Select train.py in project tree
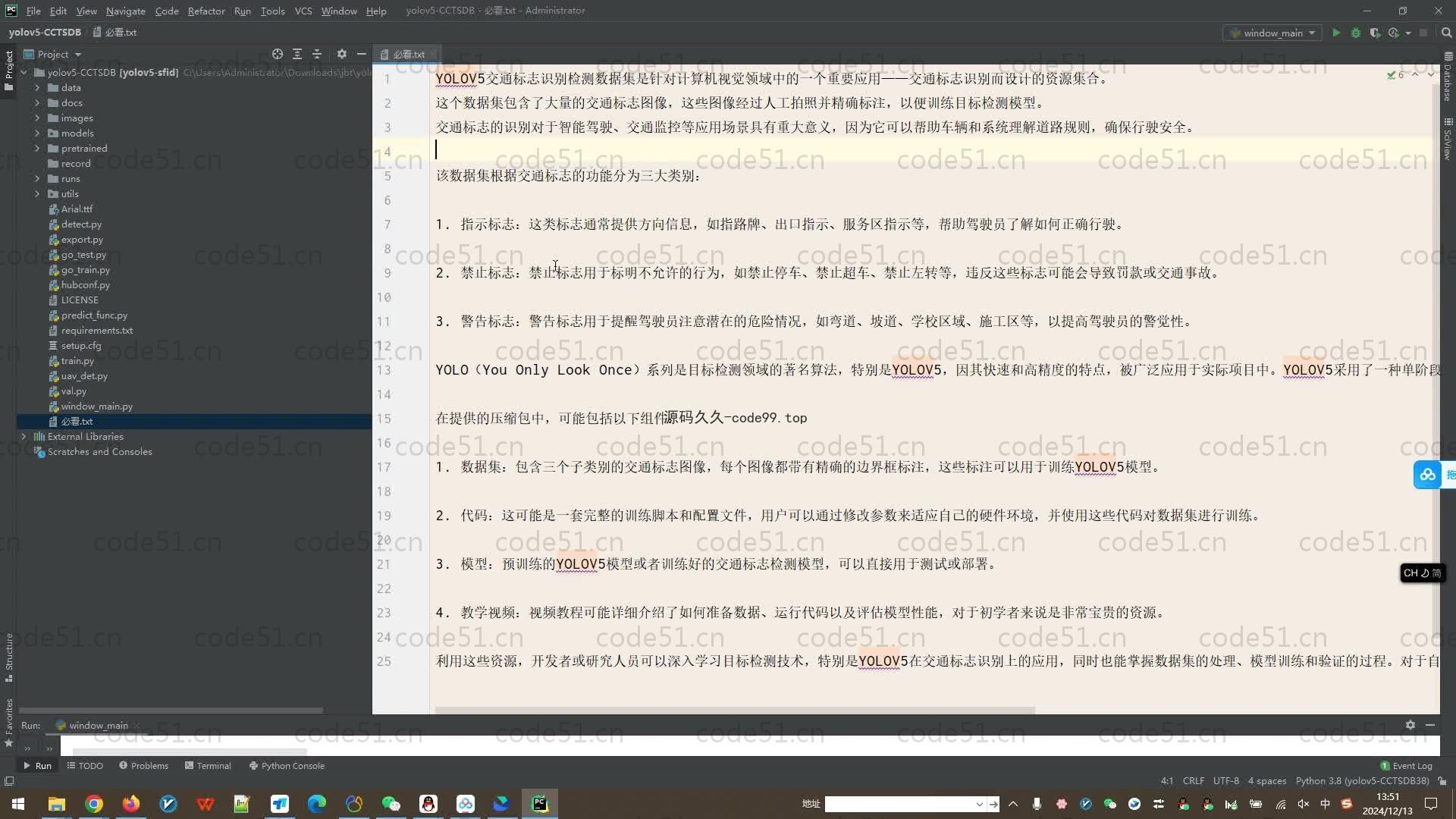Screen dimensions: 1456x819 coord(77,361)
